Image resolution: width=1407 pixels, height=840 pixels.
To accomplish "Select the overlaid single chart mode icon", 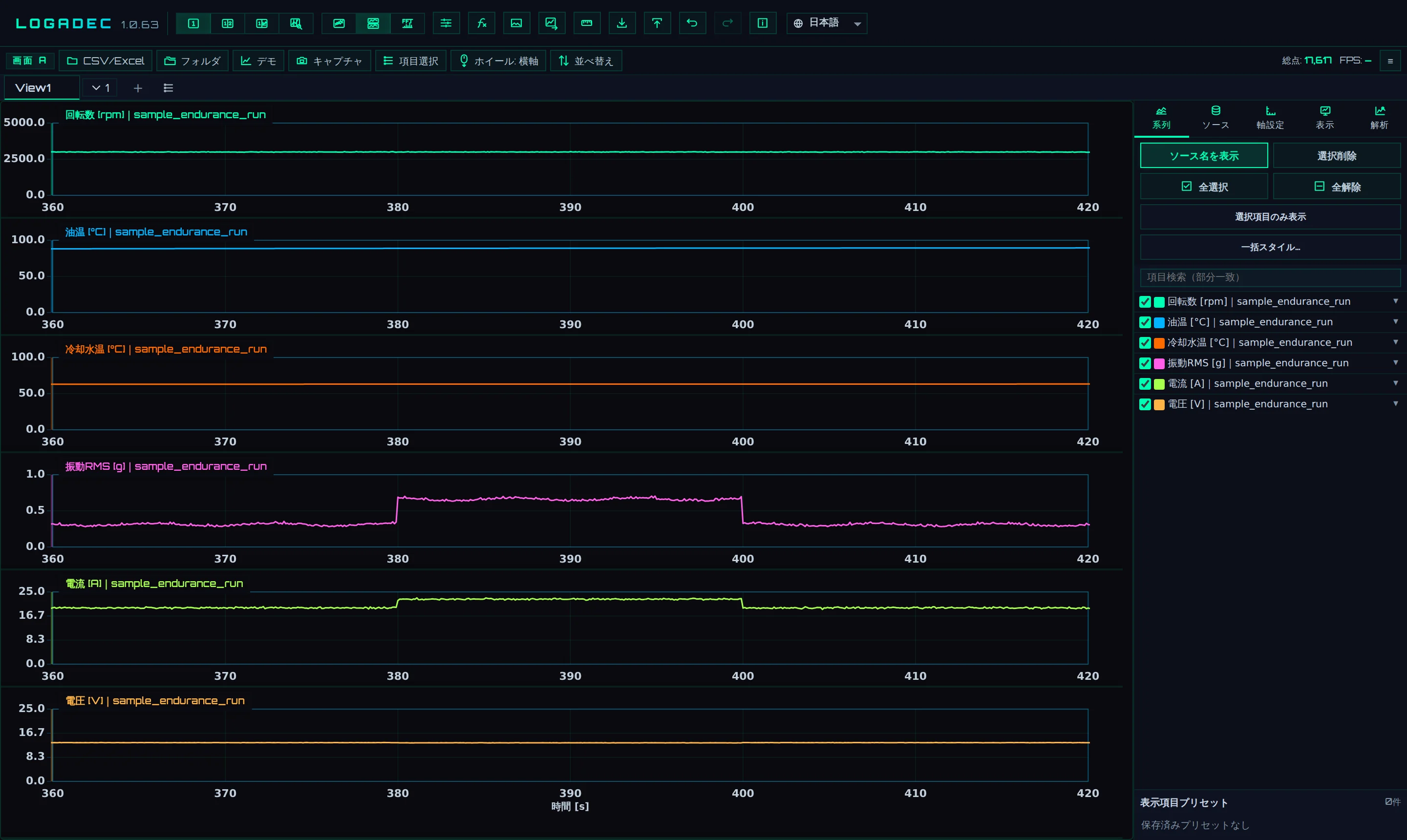I will (x=339, y=23).
